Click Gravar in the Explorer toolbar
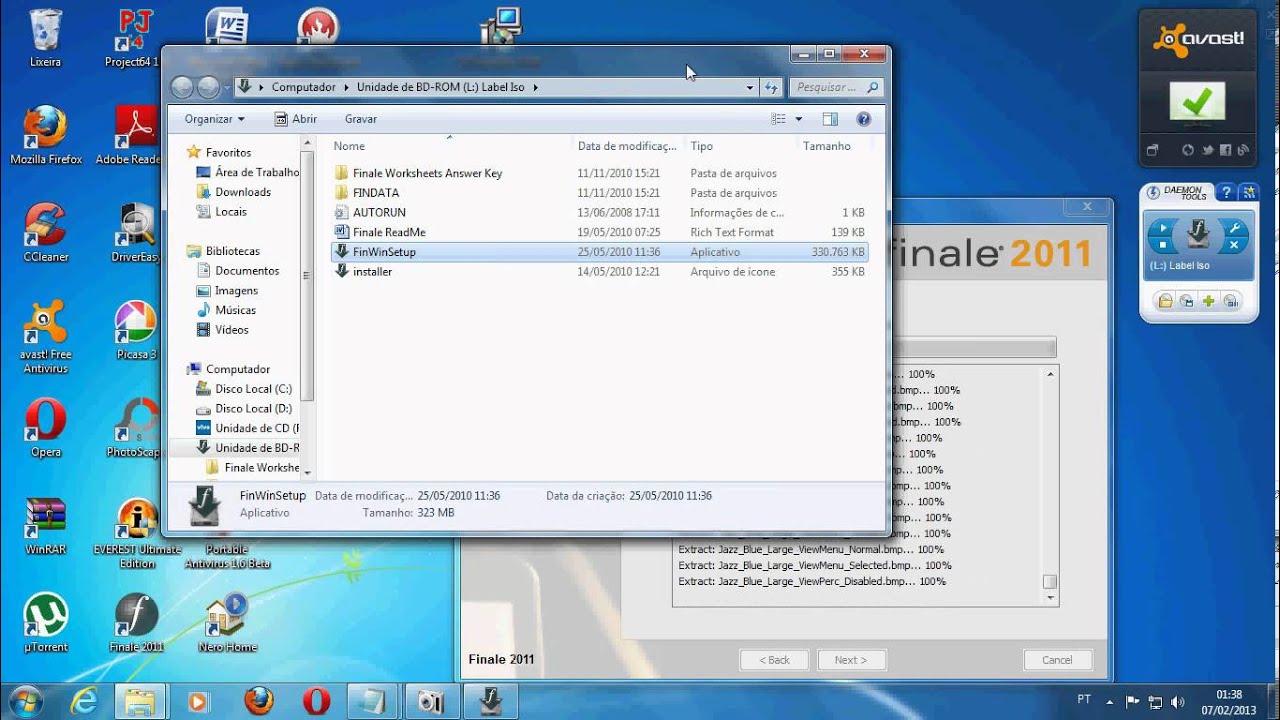This screenshot has width=1280, height=720. (361, 119)
